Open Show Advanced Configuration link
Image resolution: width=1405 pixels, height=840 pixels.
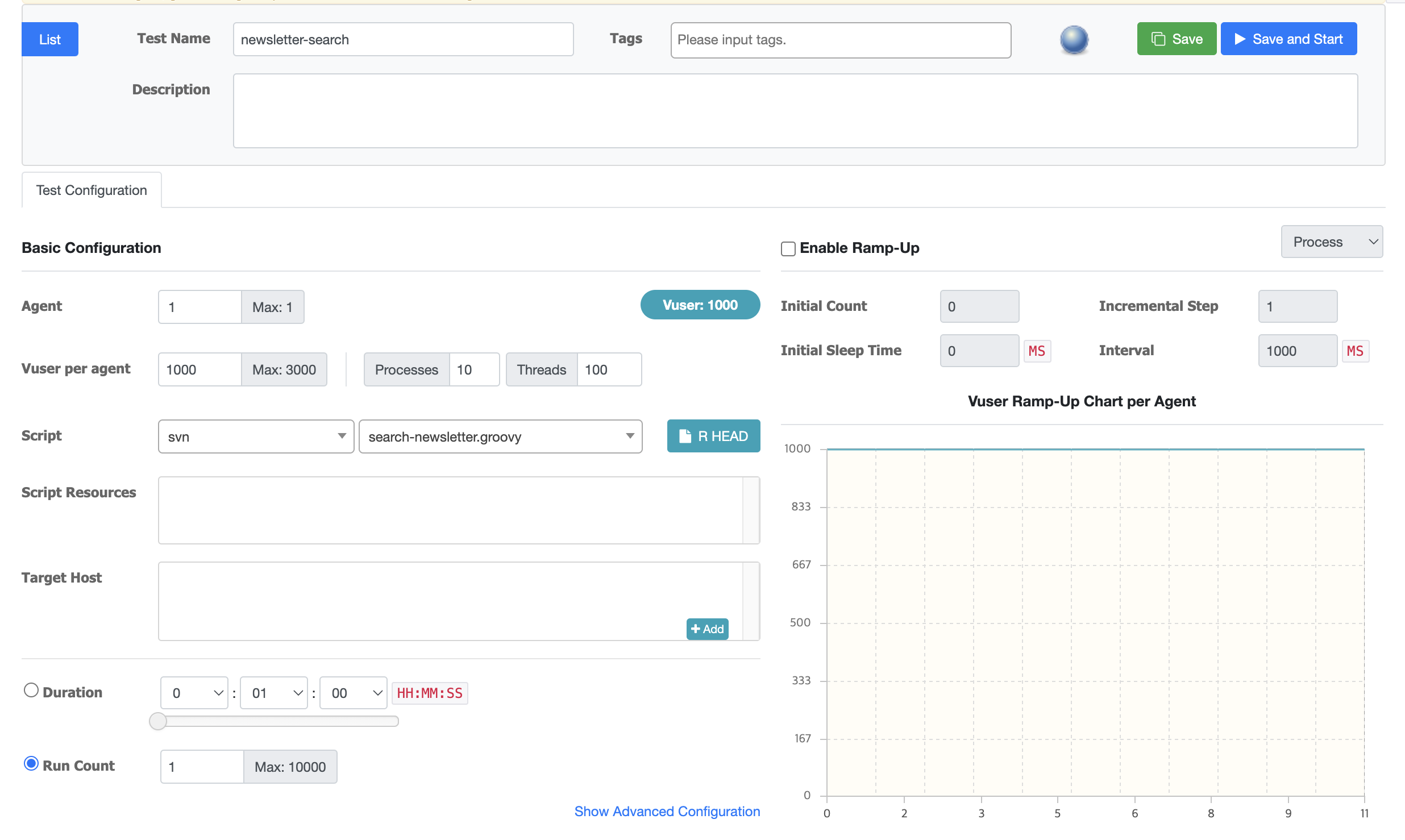[x=667, y=811]
